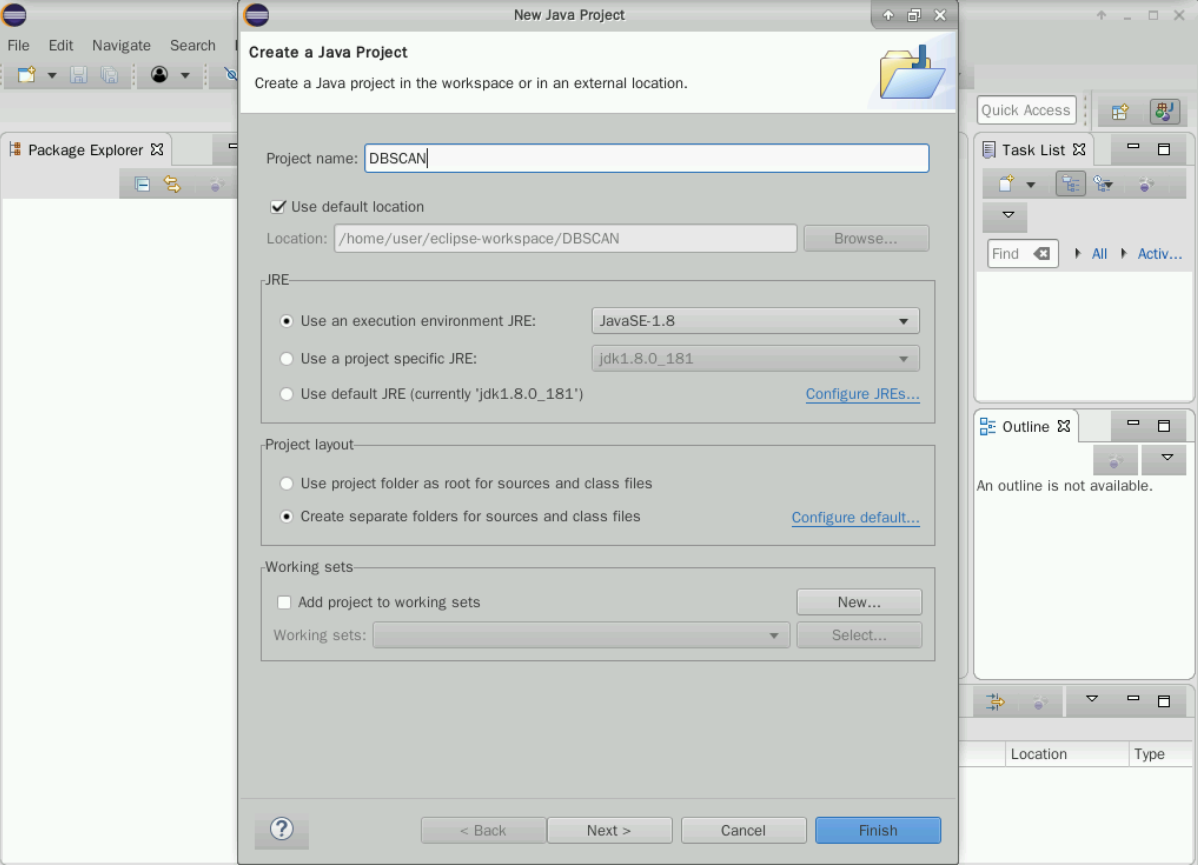Select Use project folder as root option
The image size is (1198, 865).
[x=288, y=484]
